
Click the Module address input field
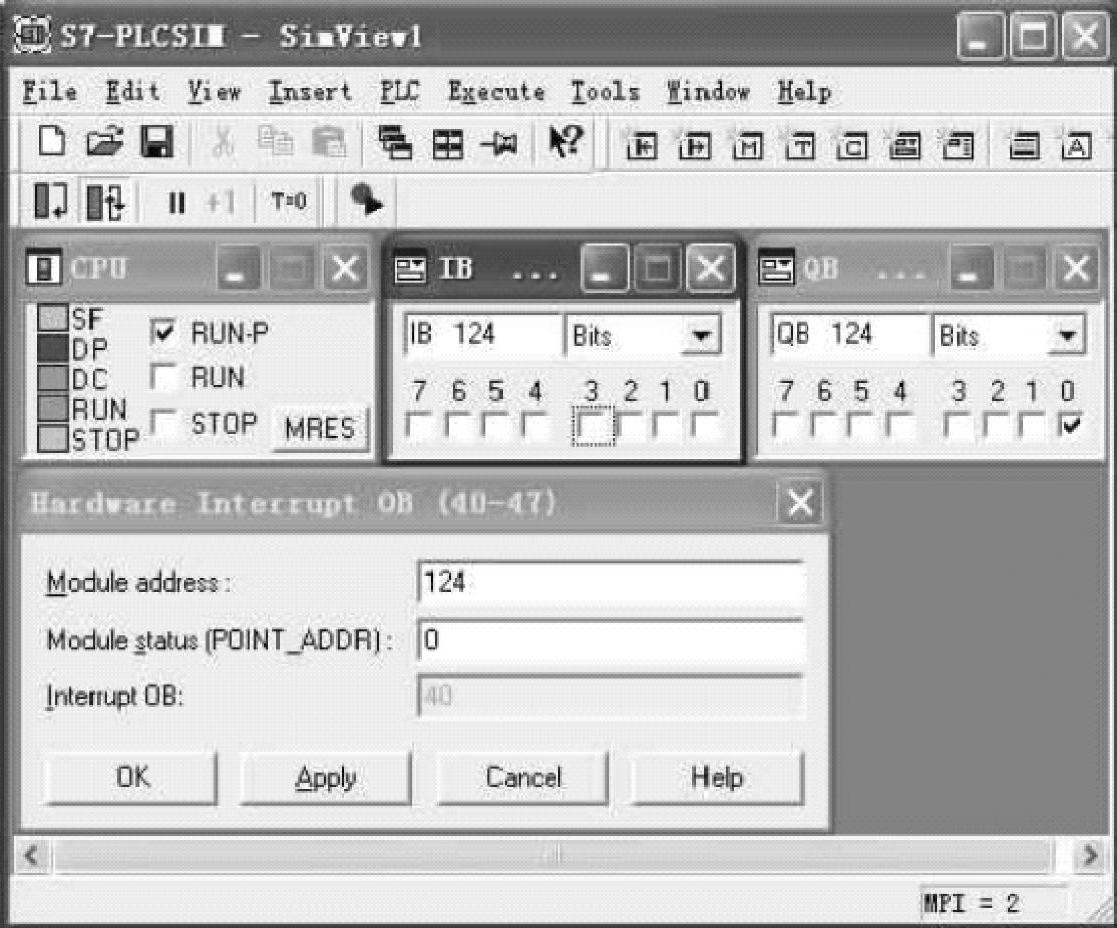click(611, 583)
